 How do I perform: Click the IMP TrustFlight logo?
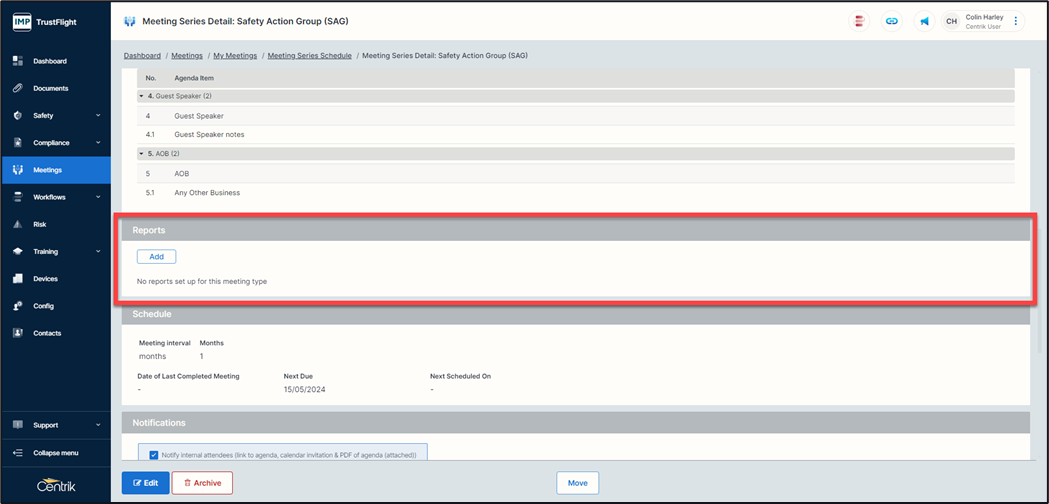click(x=45, y=21)
